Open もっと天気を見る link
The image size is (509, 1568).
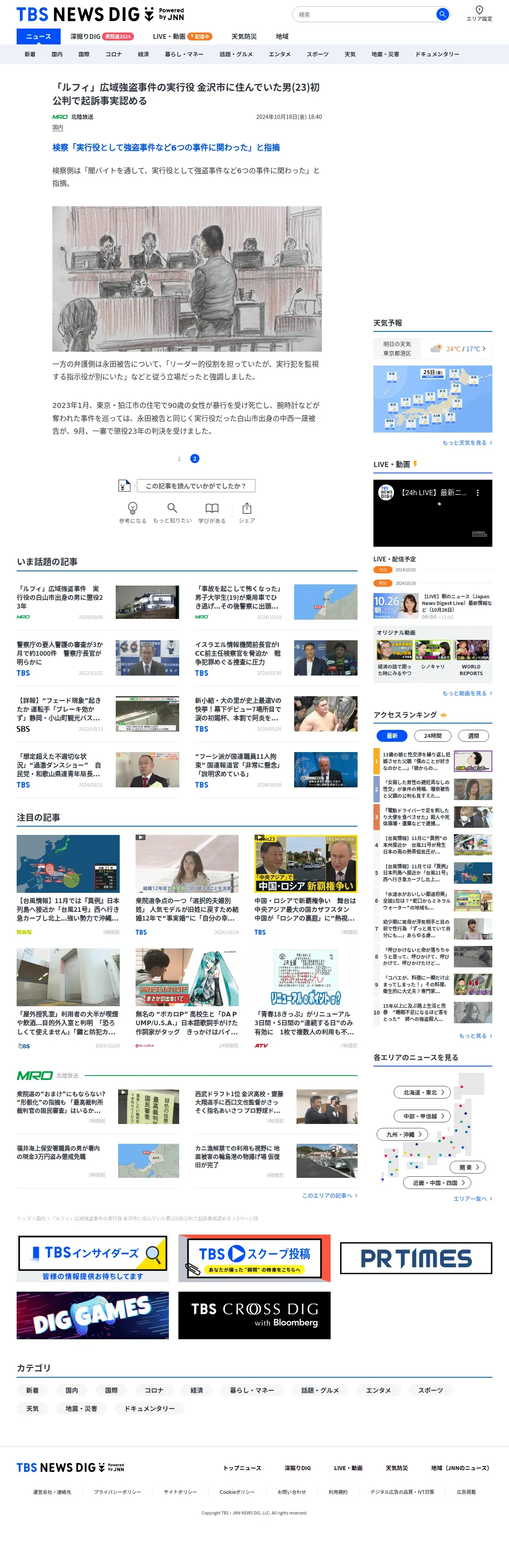click(467, 442)
